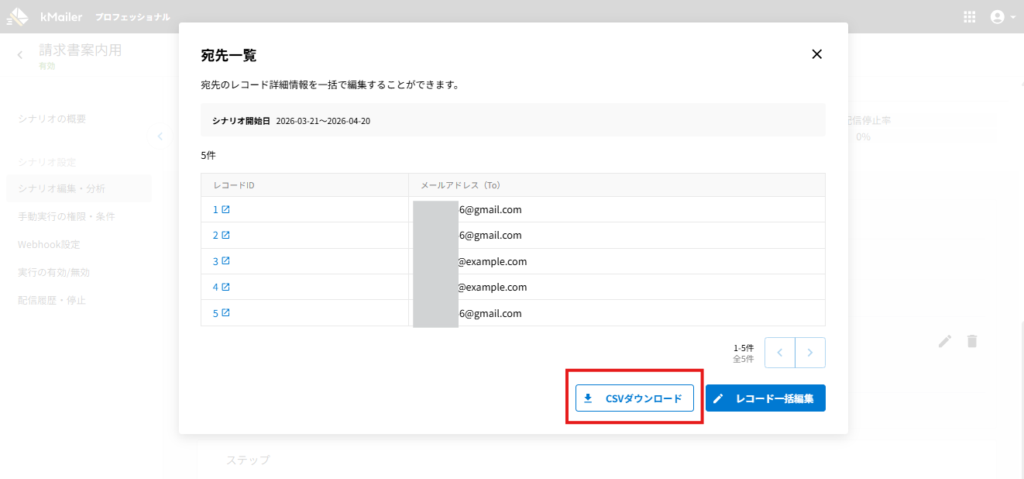Open record ID 5 external link
The width and height of the screenshot is (1024, 479).
(x=221, y=313)
